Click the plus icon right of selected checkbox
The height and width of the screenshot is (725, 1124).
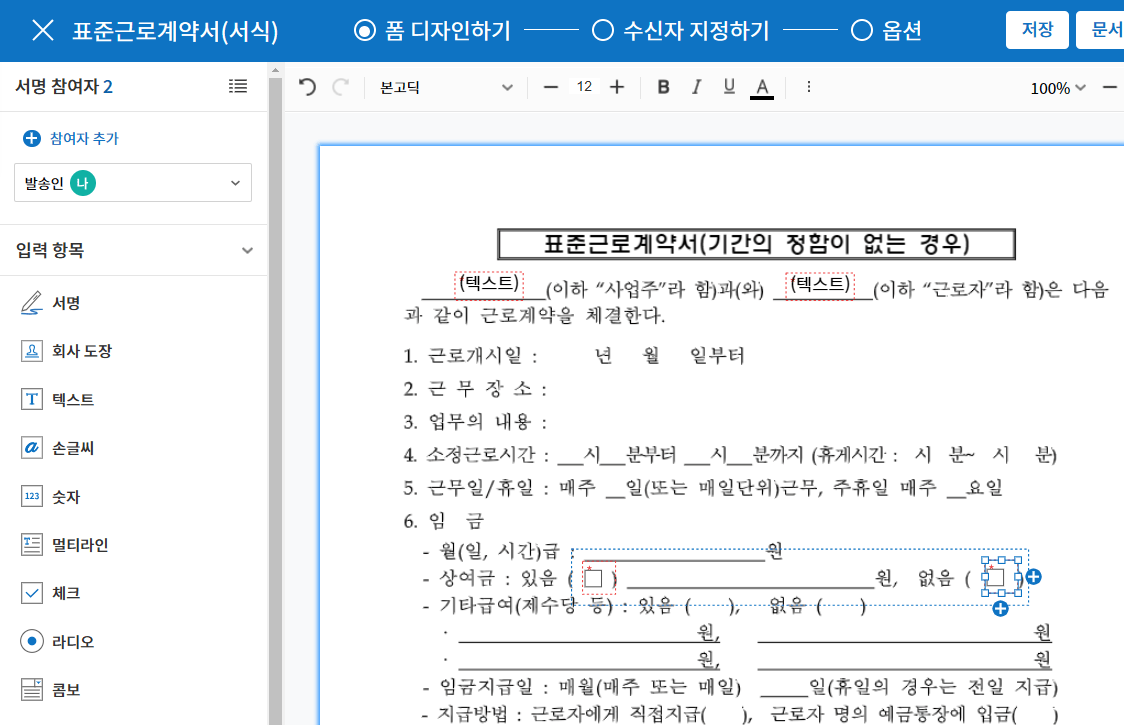coord(1034,577)
